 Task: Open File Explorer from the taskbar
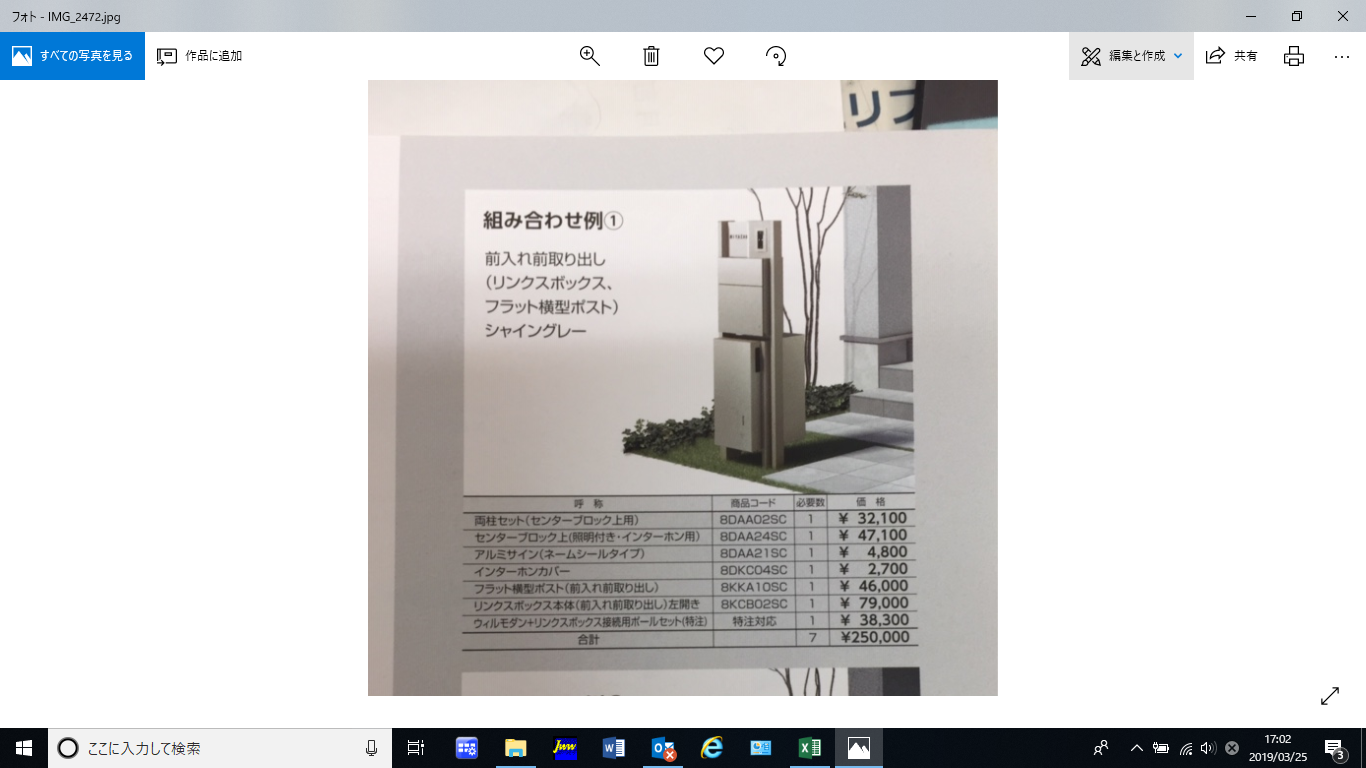(x=515, y=747)
